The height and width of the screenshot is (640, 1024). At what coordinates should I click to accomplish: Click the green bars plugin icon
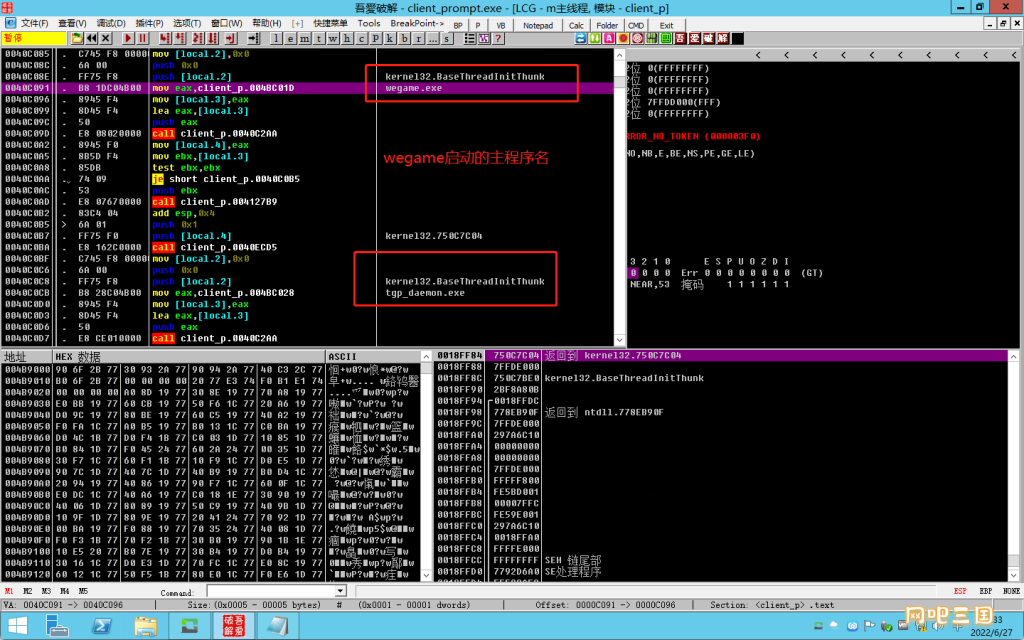click(652, 39)
